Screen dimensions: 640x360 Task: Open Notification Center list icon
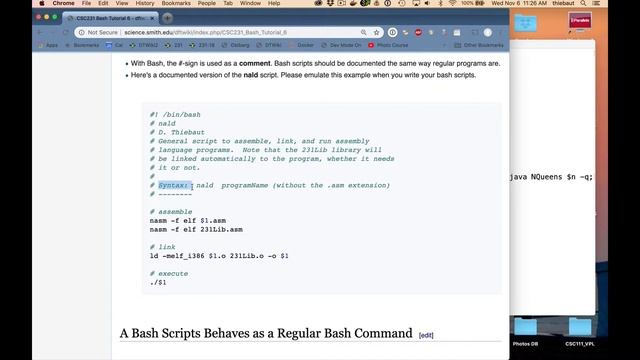click(x=596, y=3)
